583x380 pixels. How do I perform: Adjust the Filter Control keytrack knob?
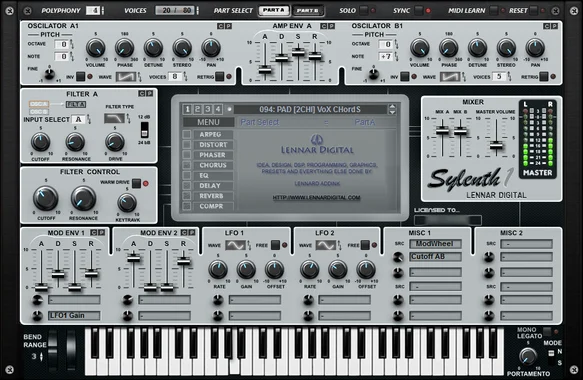127,203
